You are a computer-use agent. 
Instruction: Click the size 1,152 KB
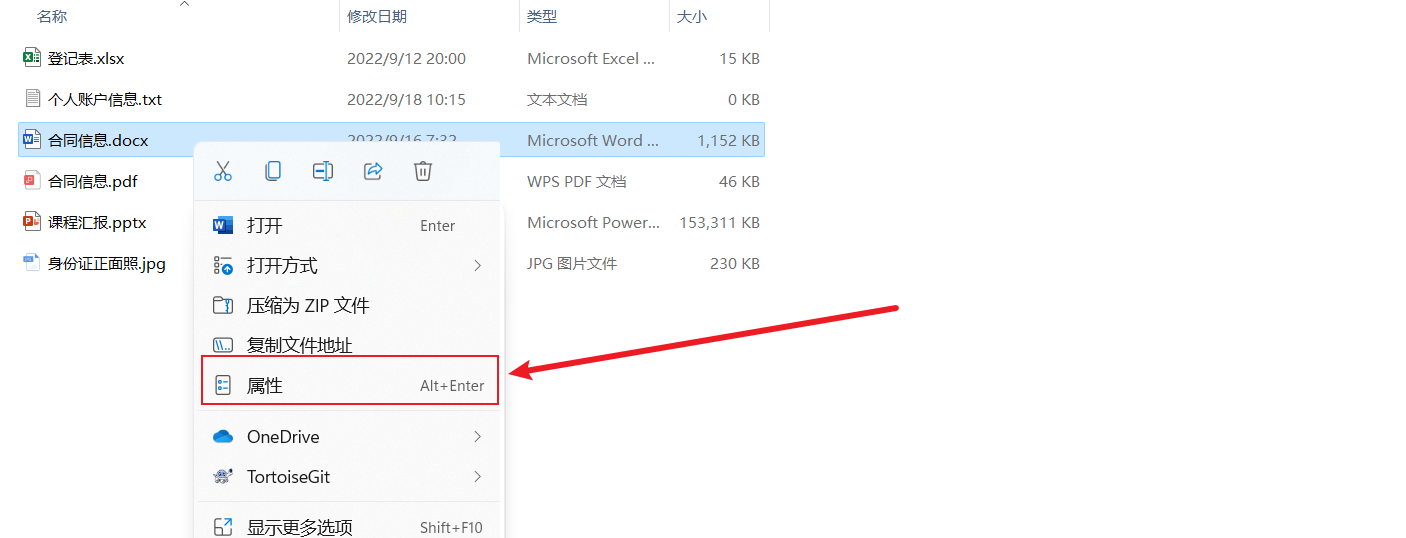click(729, 140)
